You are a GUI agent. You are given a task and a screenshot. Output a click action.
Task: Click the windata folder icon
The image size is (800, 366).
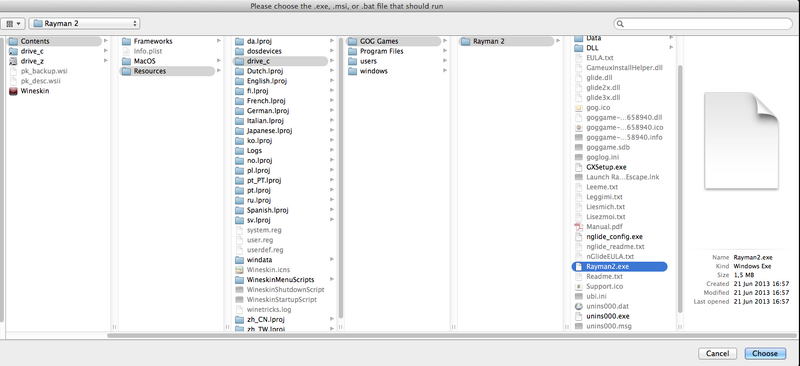click(239, 260)
